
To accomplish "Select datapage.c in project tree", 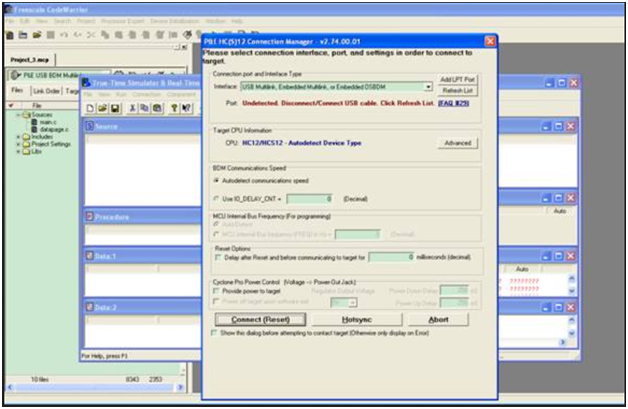I will 54,129.
